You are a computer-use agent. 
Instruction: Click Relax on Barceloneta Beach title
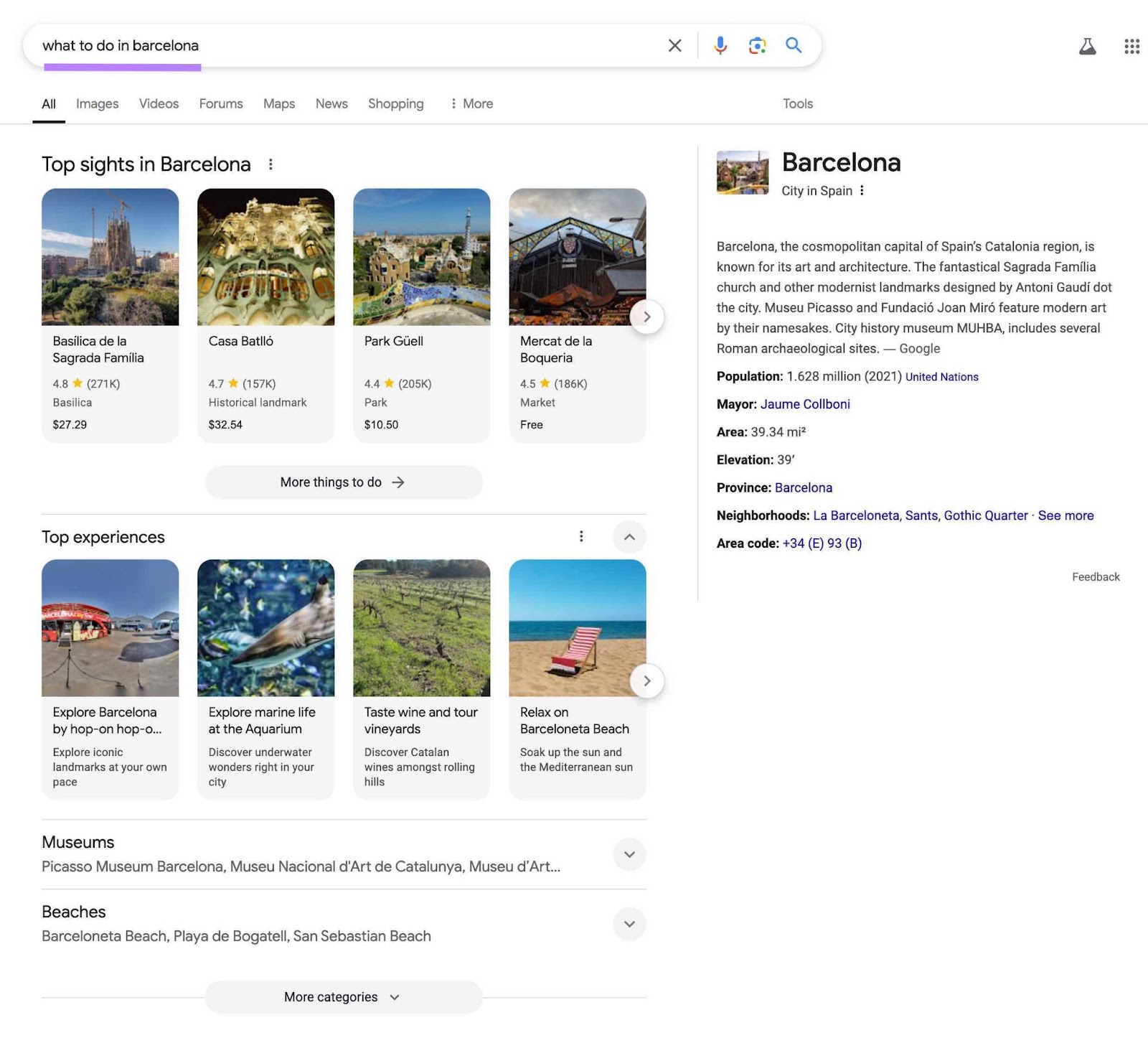point(574,721)
